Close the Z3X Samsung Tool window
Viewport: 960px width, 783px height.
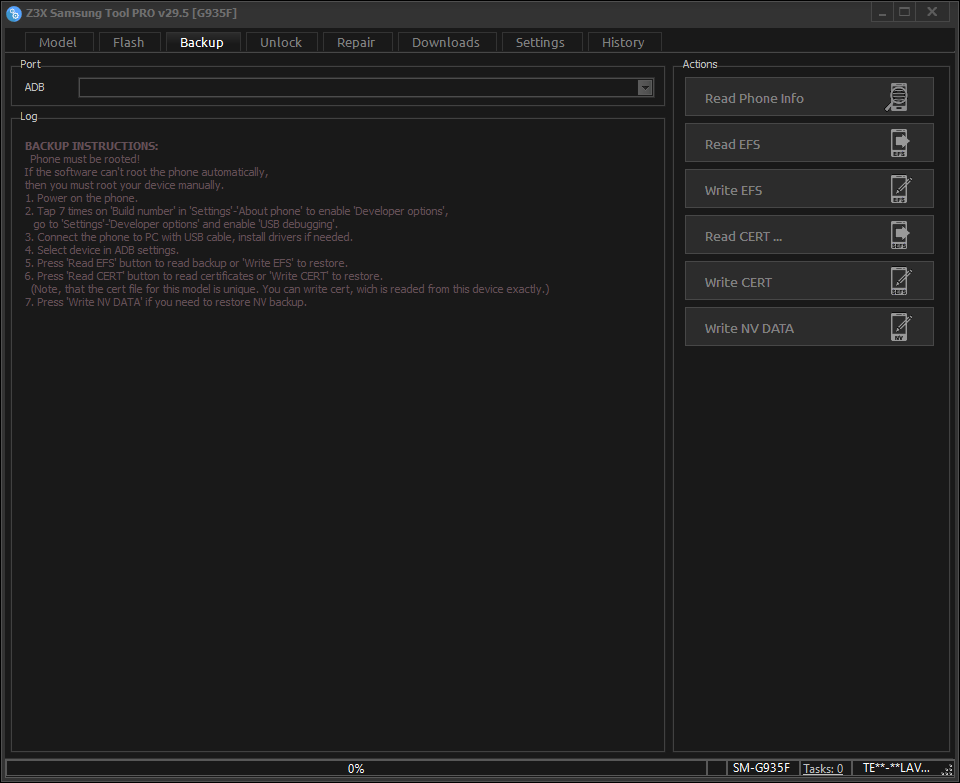pos(932,12)
